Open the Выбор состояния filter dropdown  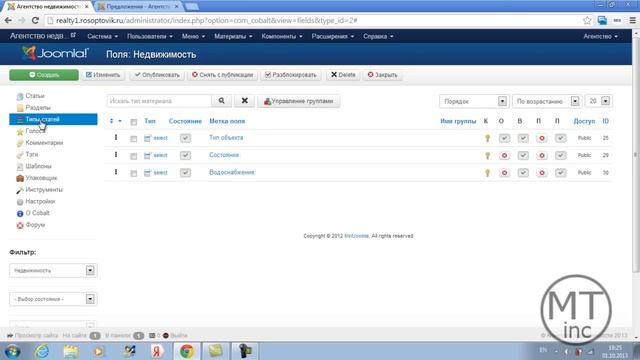pyautogui.click(x=53, y=299)
